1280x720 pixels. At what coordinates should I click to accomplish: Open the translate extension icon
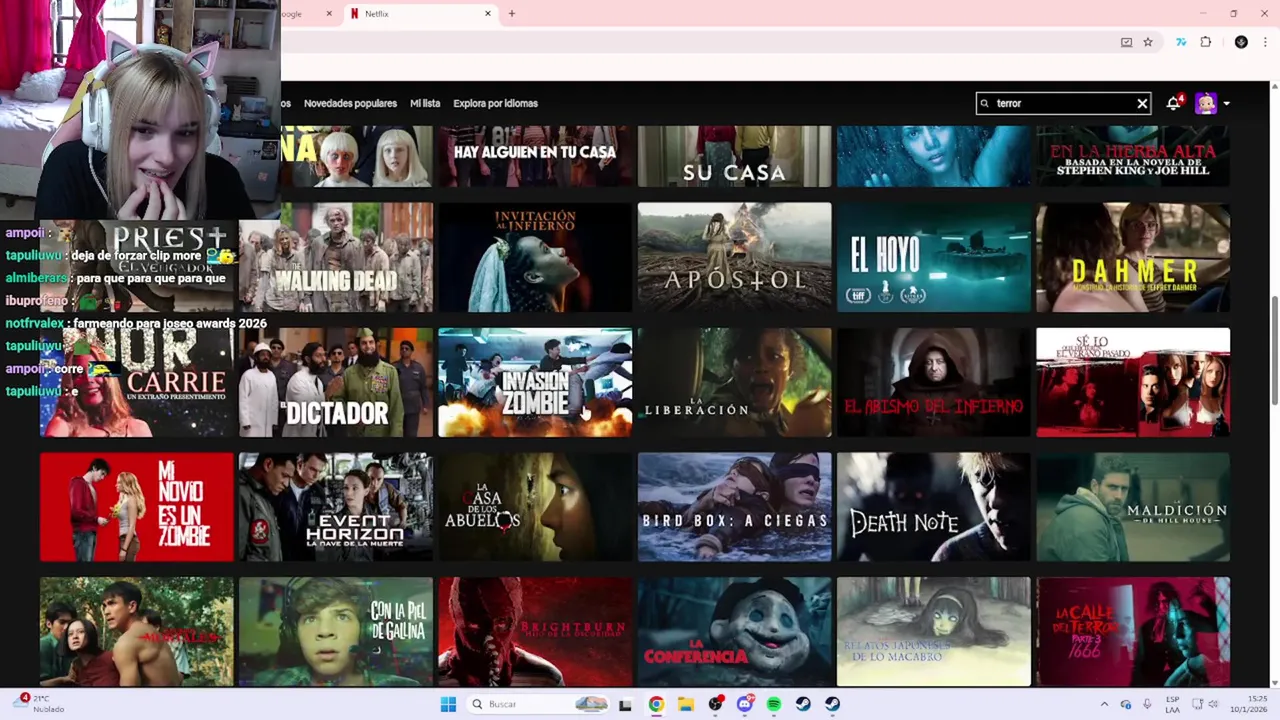click(x=1181, y=42)
